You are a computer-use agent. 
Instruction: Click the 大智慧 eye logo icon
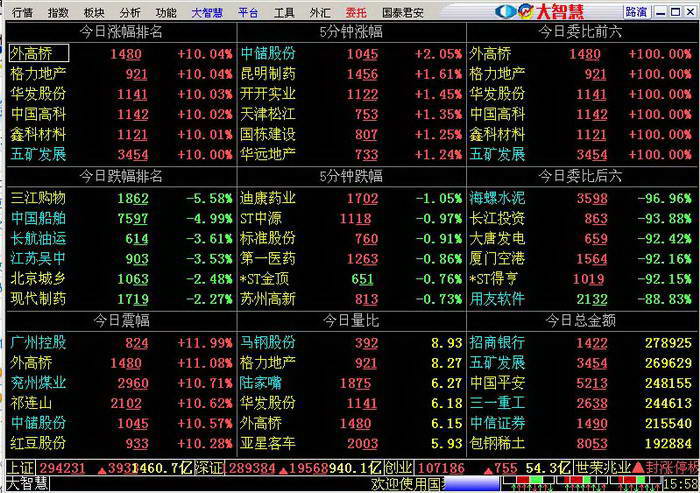point(506,11)
